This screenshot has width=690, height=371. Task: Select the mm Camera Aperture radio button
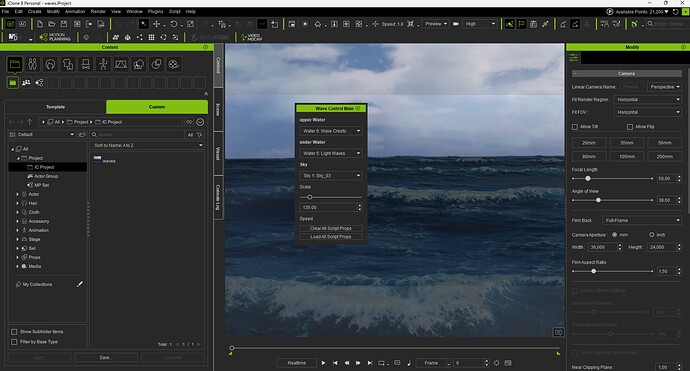coord(614,235)
